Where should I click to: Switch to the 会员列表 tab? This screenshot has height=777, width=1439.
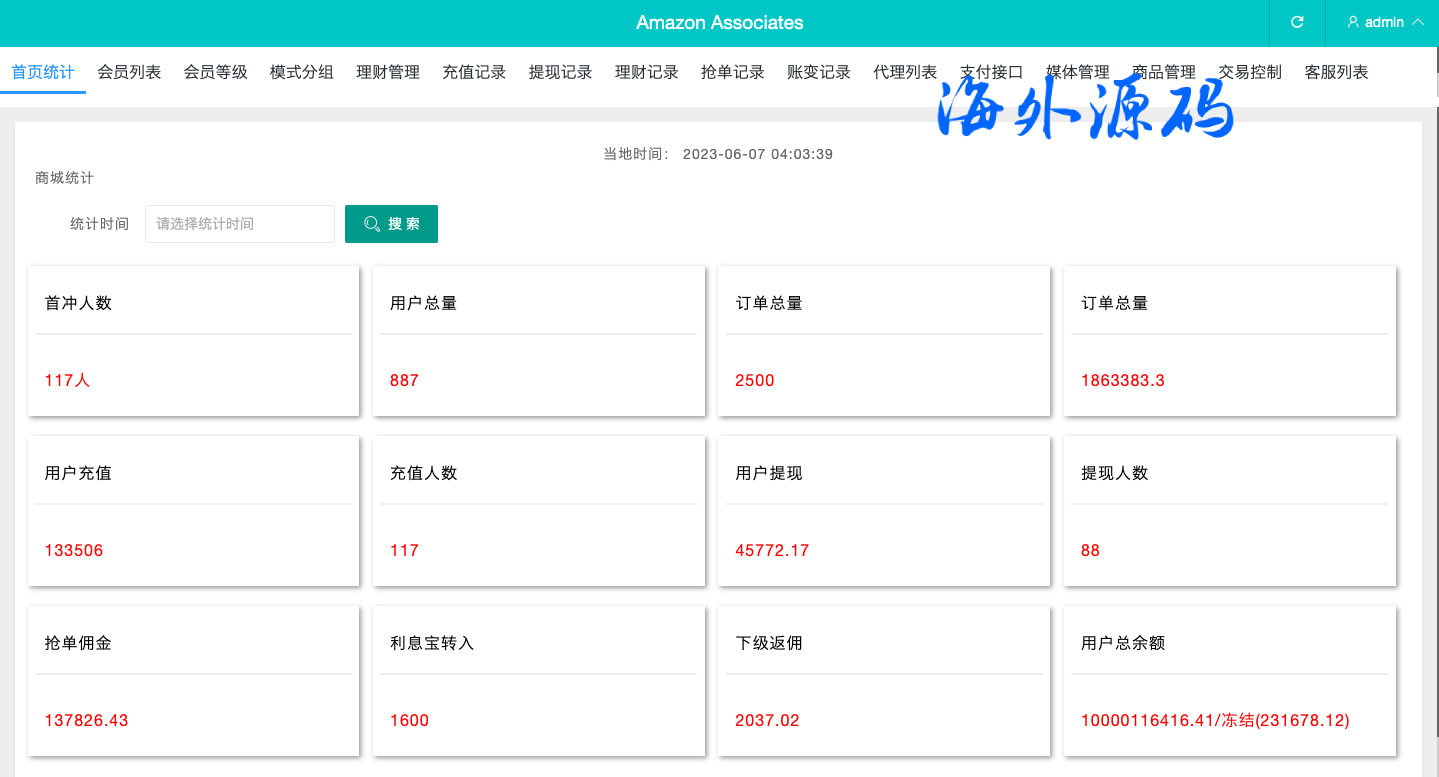coord(129,72)
